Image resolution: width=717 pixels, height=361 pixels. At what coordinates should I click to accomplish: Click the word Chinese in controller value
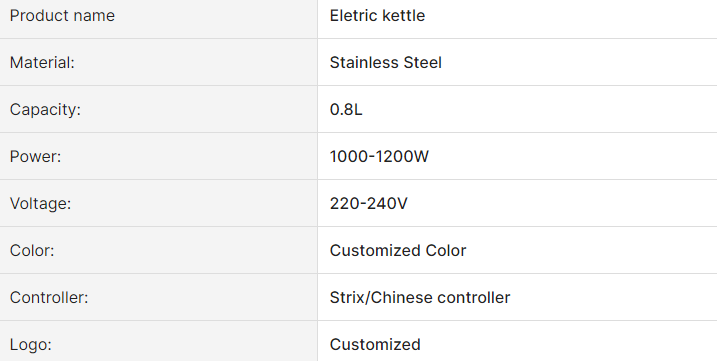point(401,297)
